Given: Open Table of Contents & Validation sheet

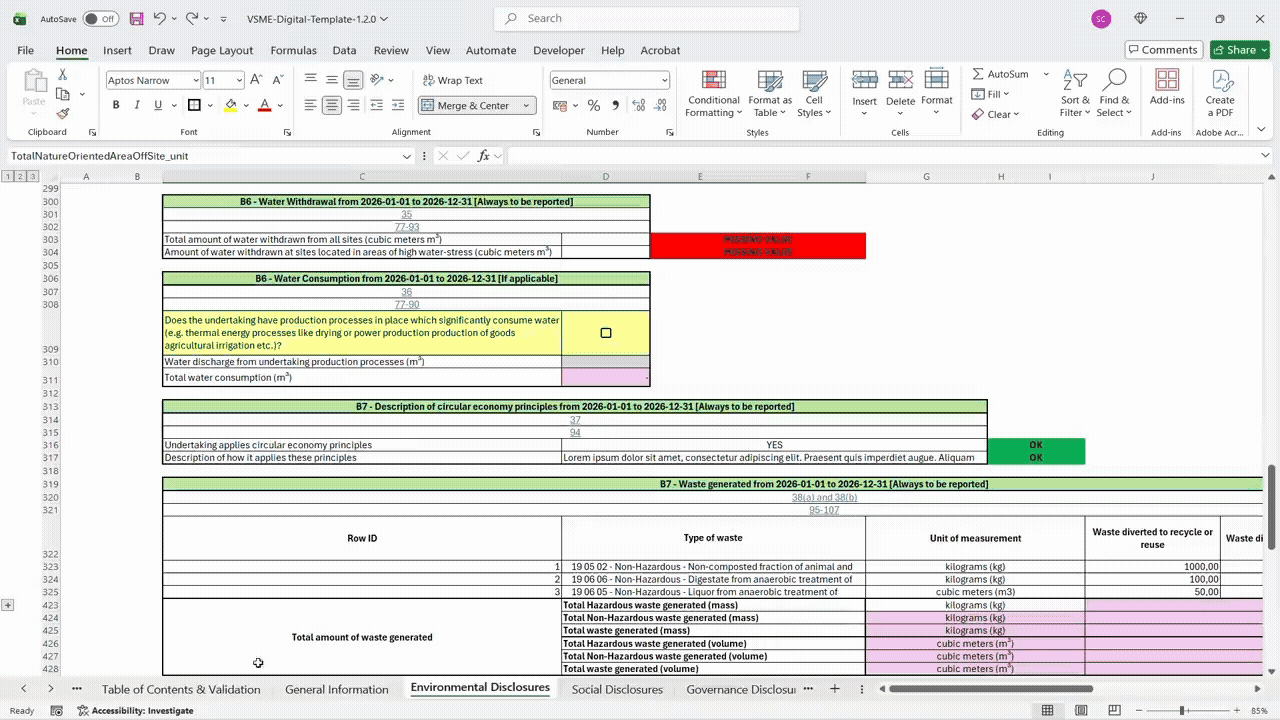Looking at the screenshot, I should [x=181, y=689].
